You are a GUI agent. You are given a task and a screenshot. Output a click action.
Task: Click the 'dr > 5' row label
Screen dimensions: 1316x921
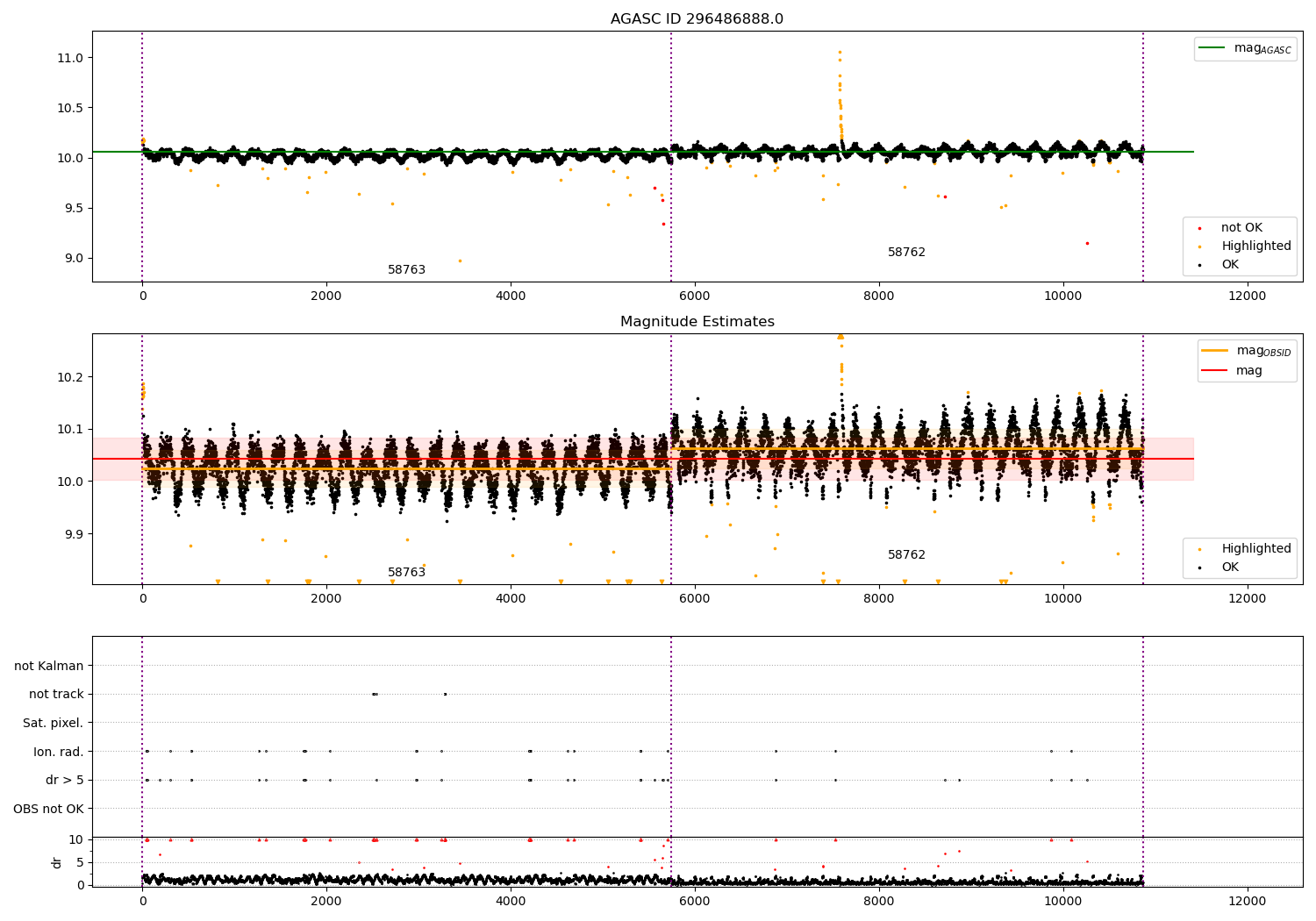[65, 781]
